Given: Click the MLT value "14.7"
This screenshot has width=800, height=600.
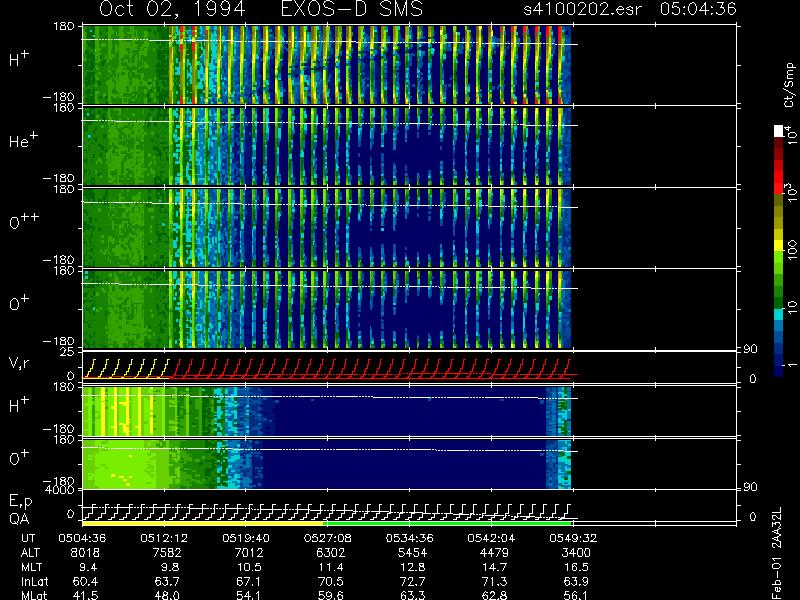Looking at the screenshot, I should click(x=494, y=567).
